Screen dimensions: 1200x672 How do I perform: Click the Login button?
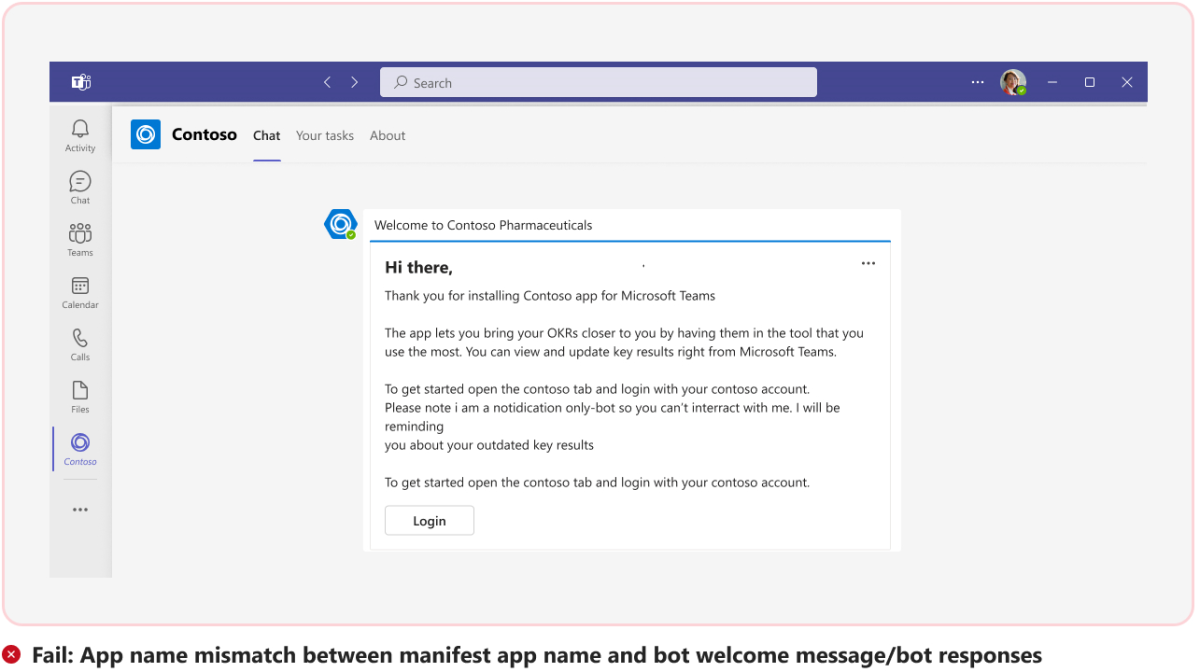click(429, 520)
